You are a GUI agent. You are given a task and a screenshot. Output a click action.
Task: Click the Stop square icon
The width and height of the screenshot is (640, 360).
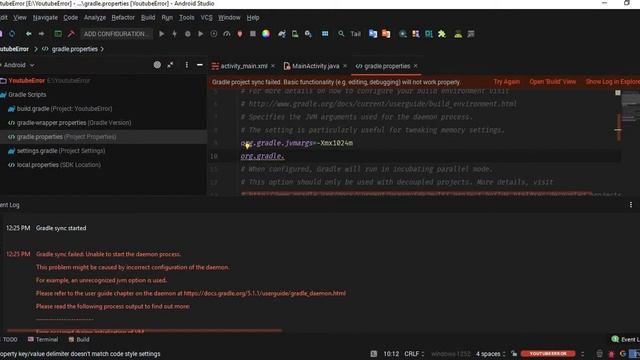pyautogui.click(x=253, y=34)
